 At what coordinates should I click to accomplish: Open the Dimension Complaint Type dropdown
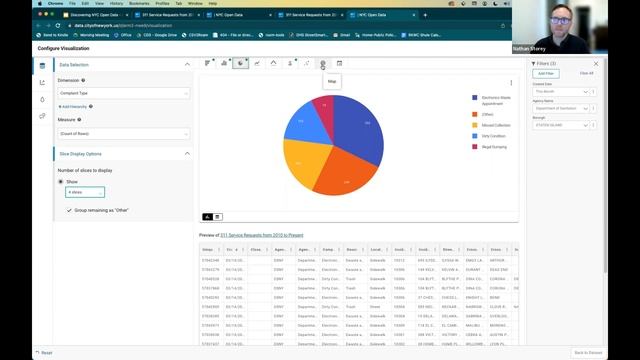pos(124,93)
